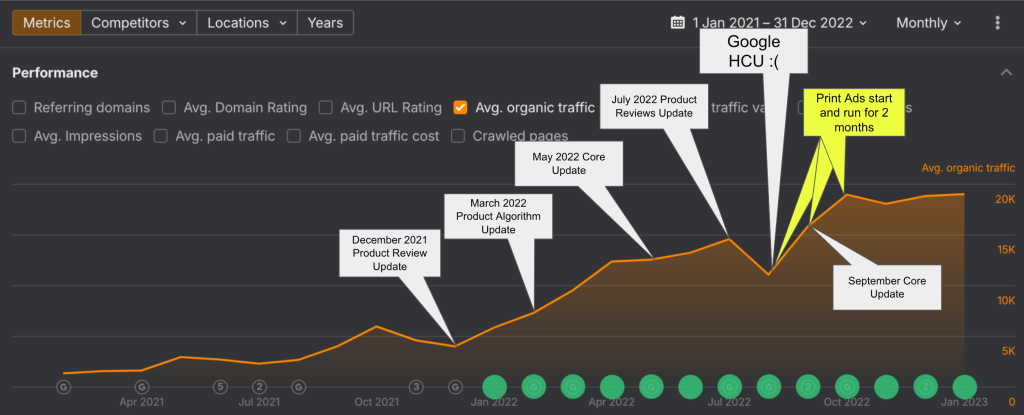Enable the Referring domains checkbox
The image size is (1024, 415).
[x=20, y=107]
